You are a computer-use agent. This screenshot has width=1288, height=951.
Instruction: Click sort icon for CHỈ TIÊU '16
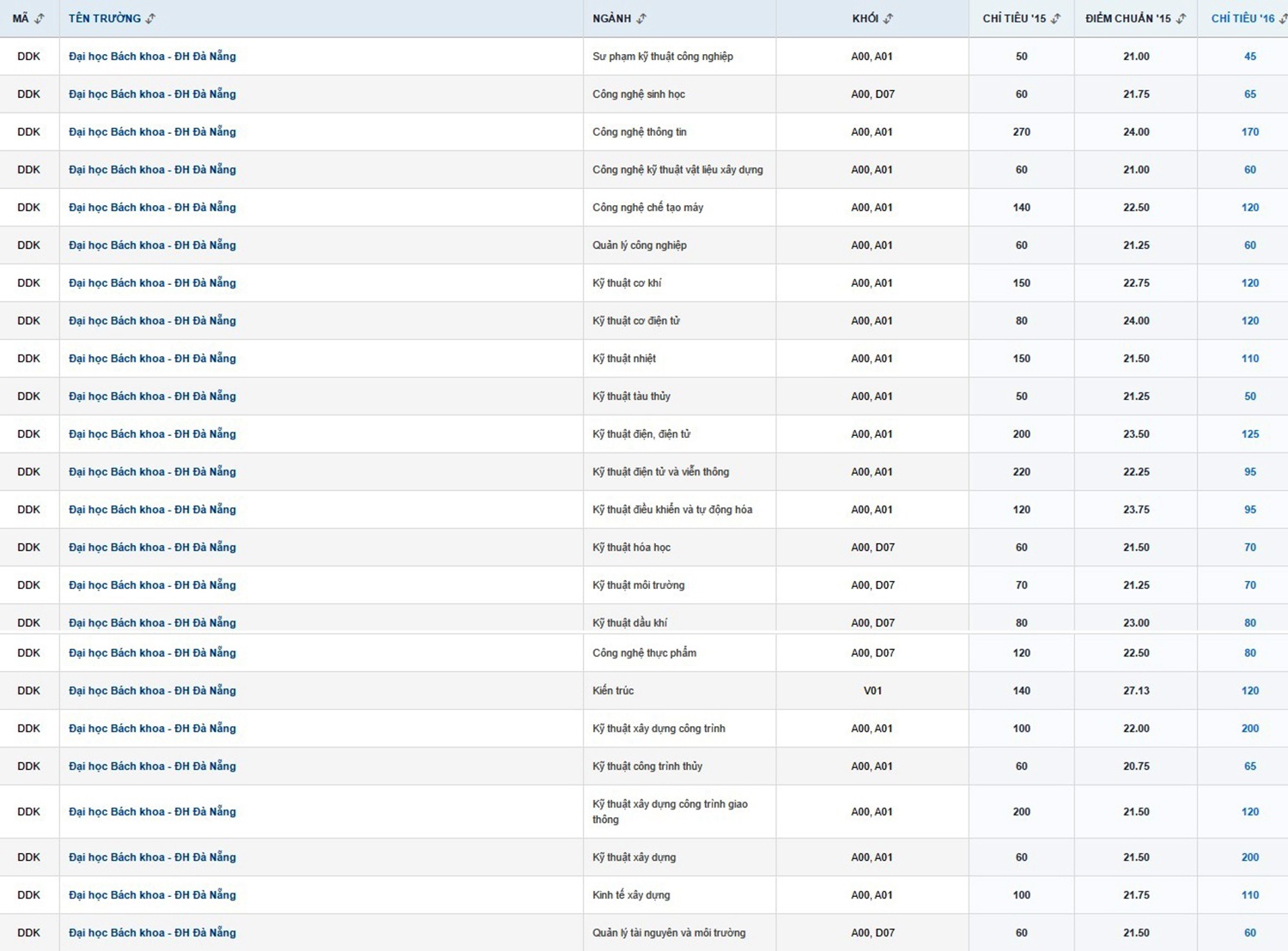(x=1283, y=18)
